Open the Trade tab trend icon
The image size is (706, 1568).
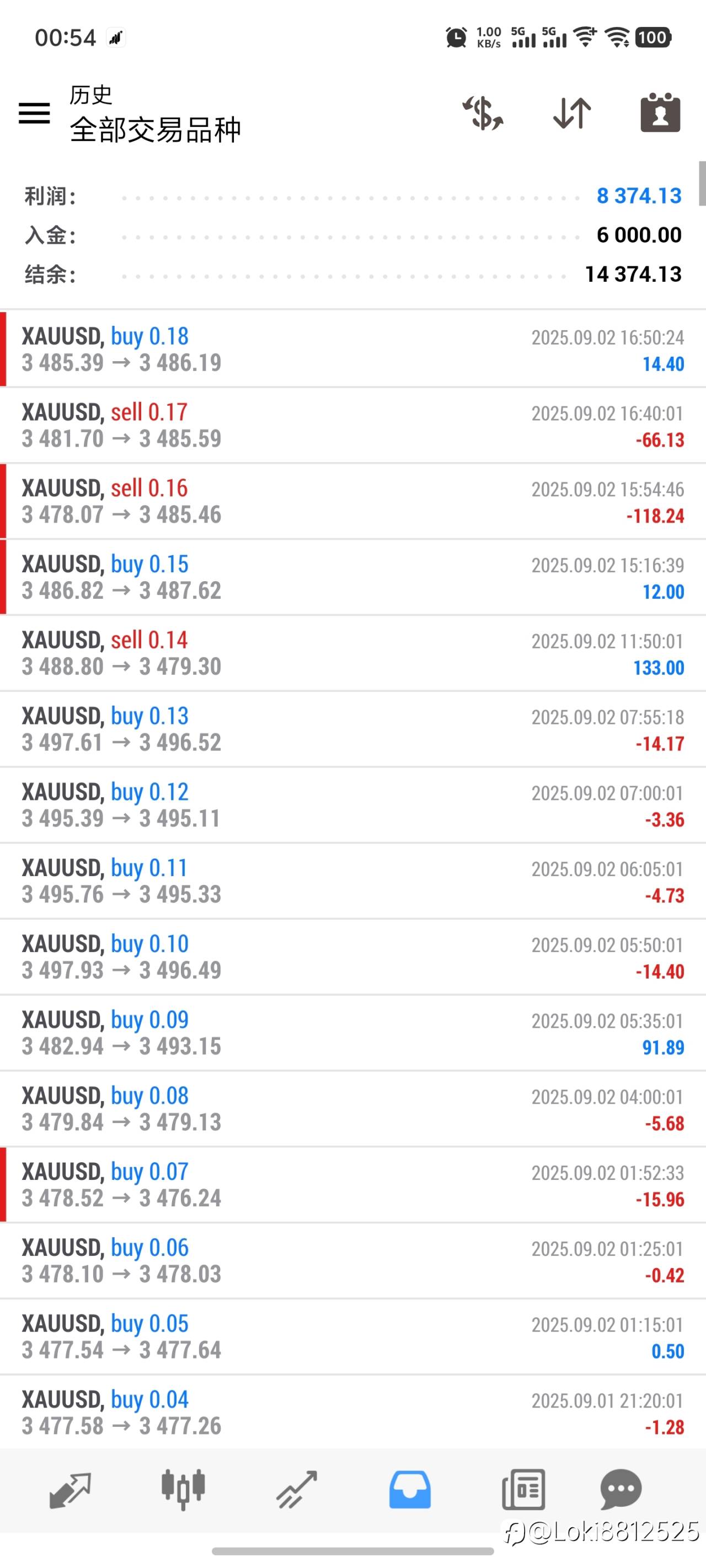297,1490
